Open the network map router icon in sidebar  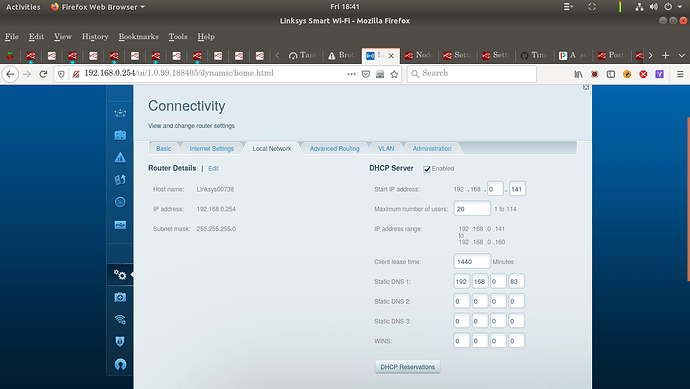[x=120, y=113]
